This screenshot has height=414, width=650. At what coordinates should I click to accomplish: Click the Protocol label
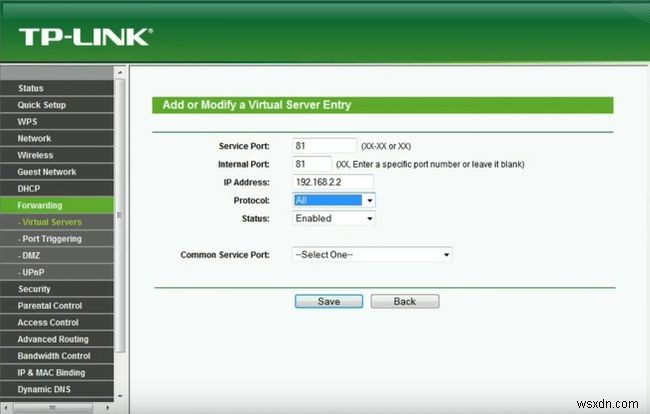tap(251, 201)
